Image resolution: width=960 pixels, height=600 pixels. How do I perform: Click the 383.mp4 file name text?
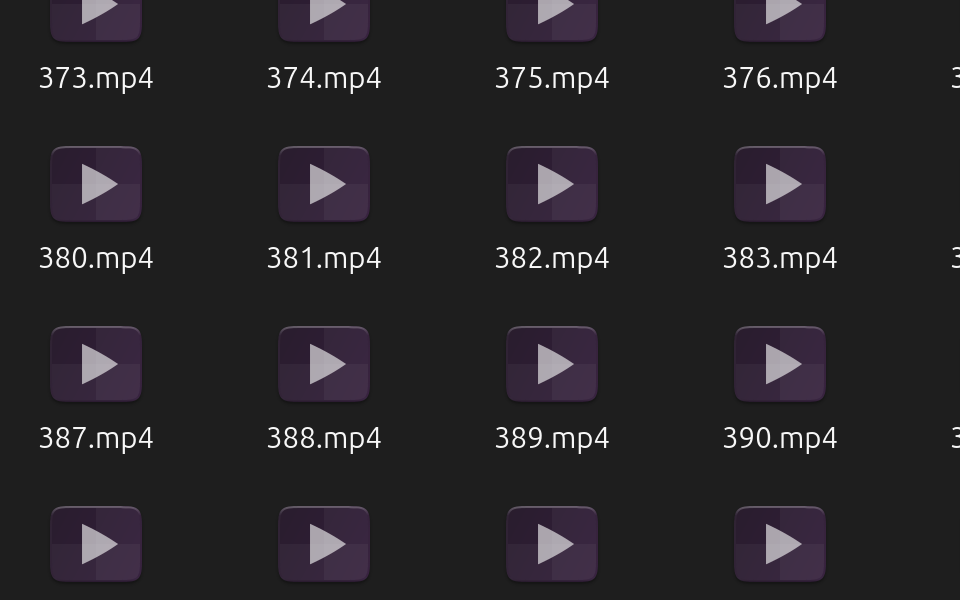[780, 259]
